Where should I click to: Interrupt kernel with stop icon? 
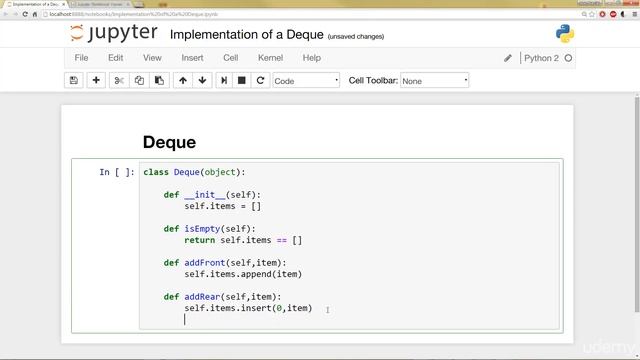point(242,80)
